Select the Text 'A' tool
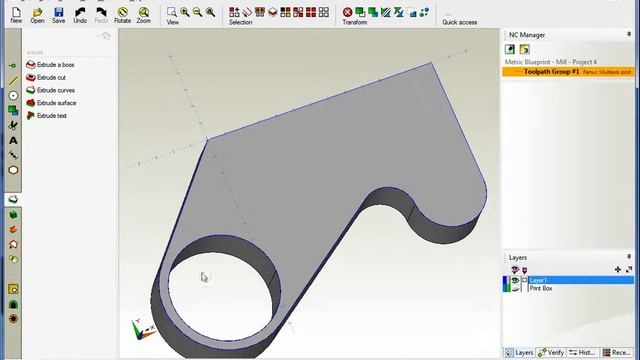 pyautogui.click(x=13, y=140)
